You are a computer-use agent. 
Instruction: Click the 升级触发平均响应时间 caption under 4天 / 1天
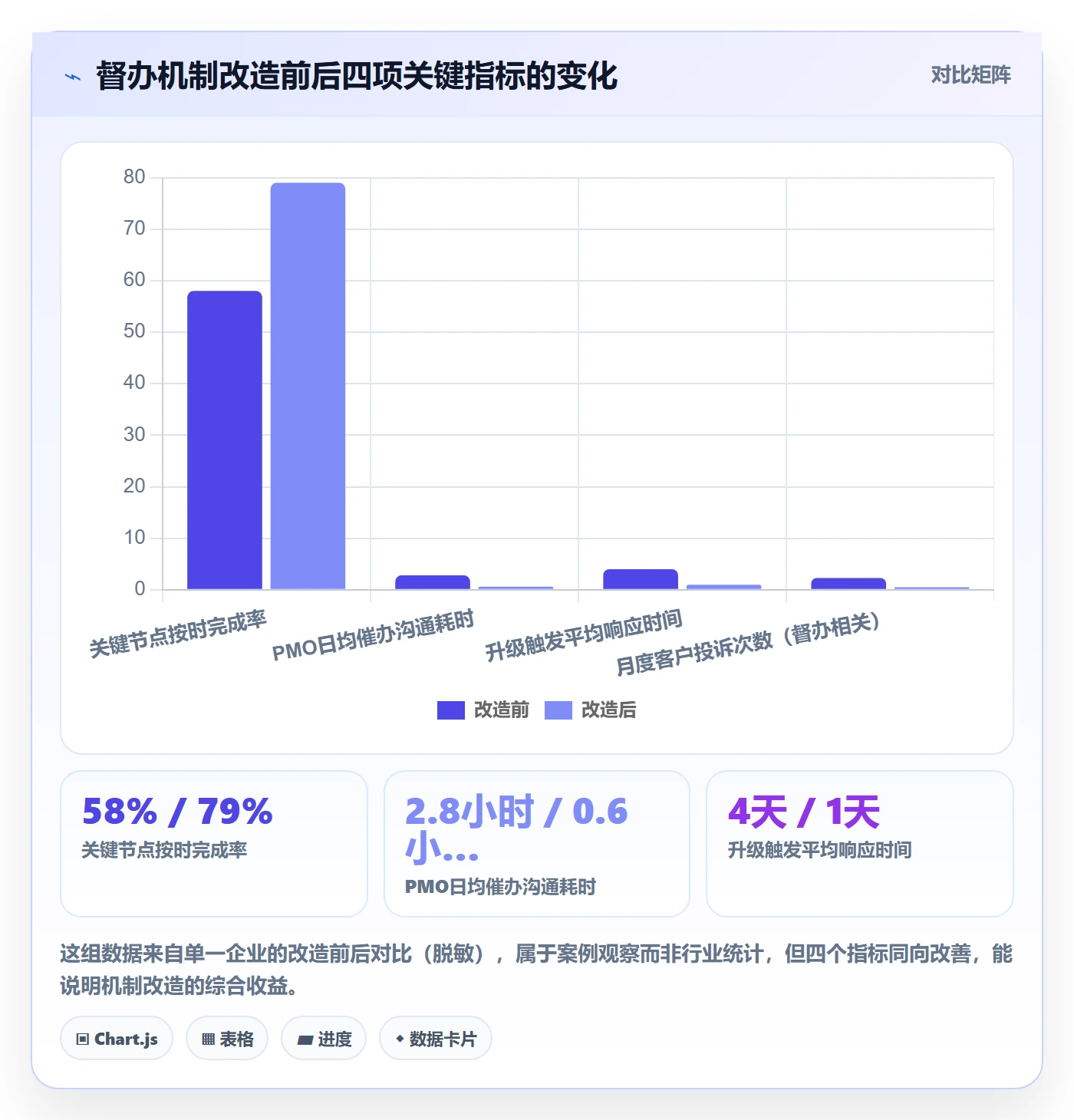(820, 850)
